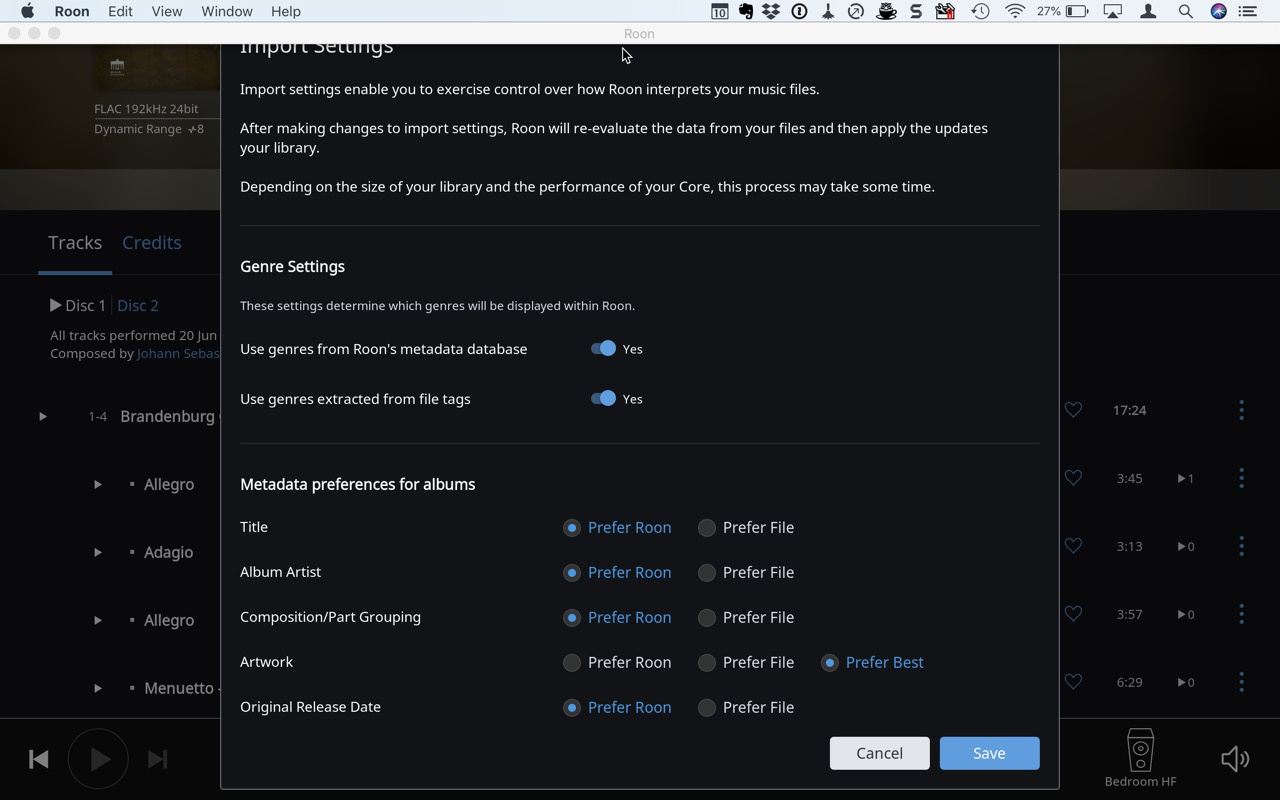Open the Edit menu

(x=120, y=12)
